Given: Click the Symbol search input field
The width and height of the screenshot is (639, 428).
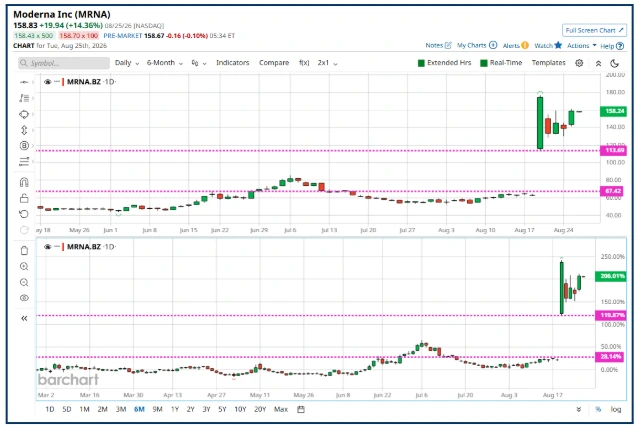Looking at the screenshot, I should (x=64, y=63).
